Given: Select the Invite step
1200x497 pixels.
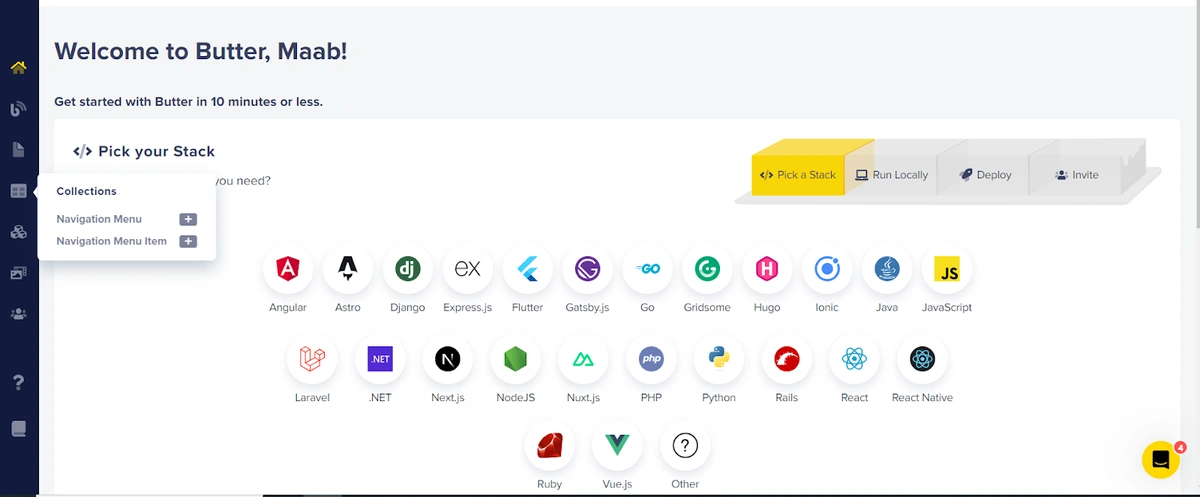Looking at the screenshot, I should [x=1076, y=175].
